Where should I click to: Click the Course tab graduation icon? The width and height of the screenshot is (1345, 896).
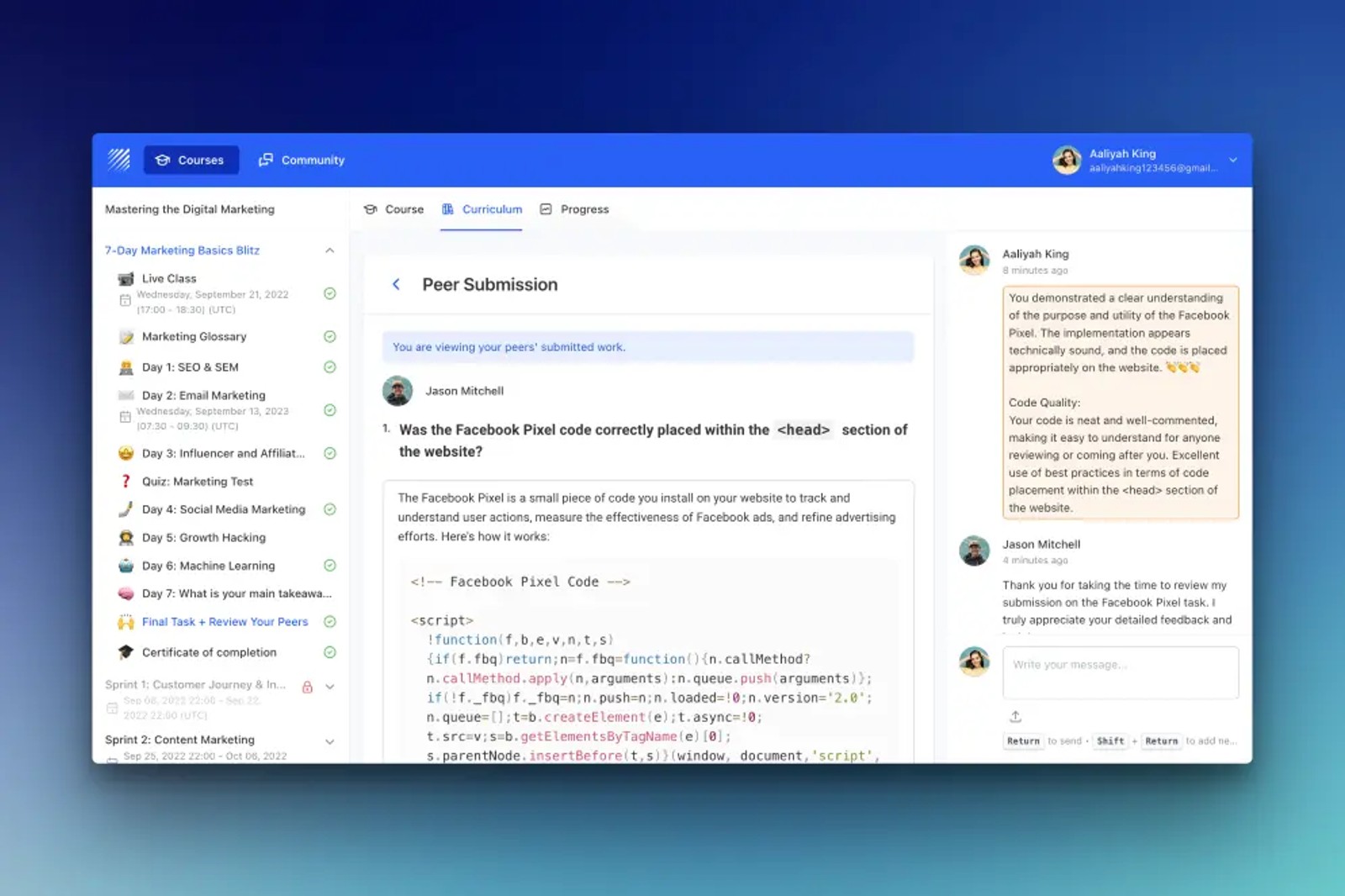(x=370, y=209)
